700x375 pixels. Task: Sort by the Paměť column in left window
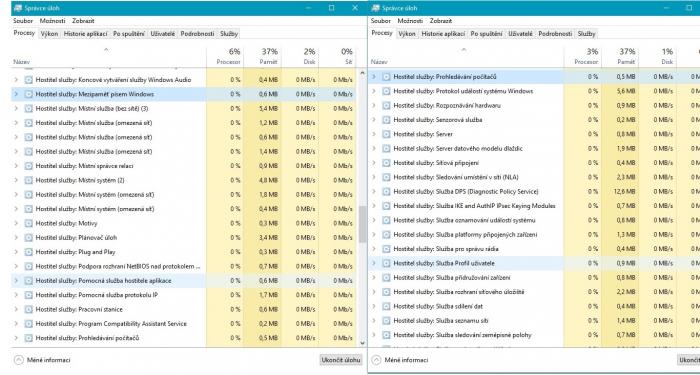(263, 56)
